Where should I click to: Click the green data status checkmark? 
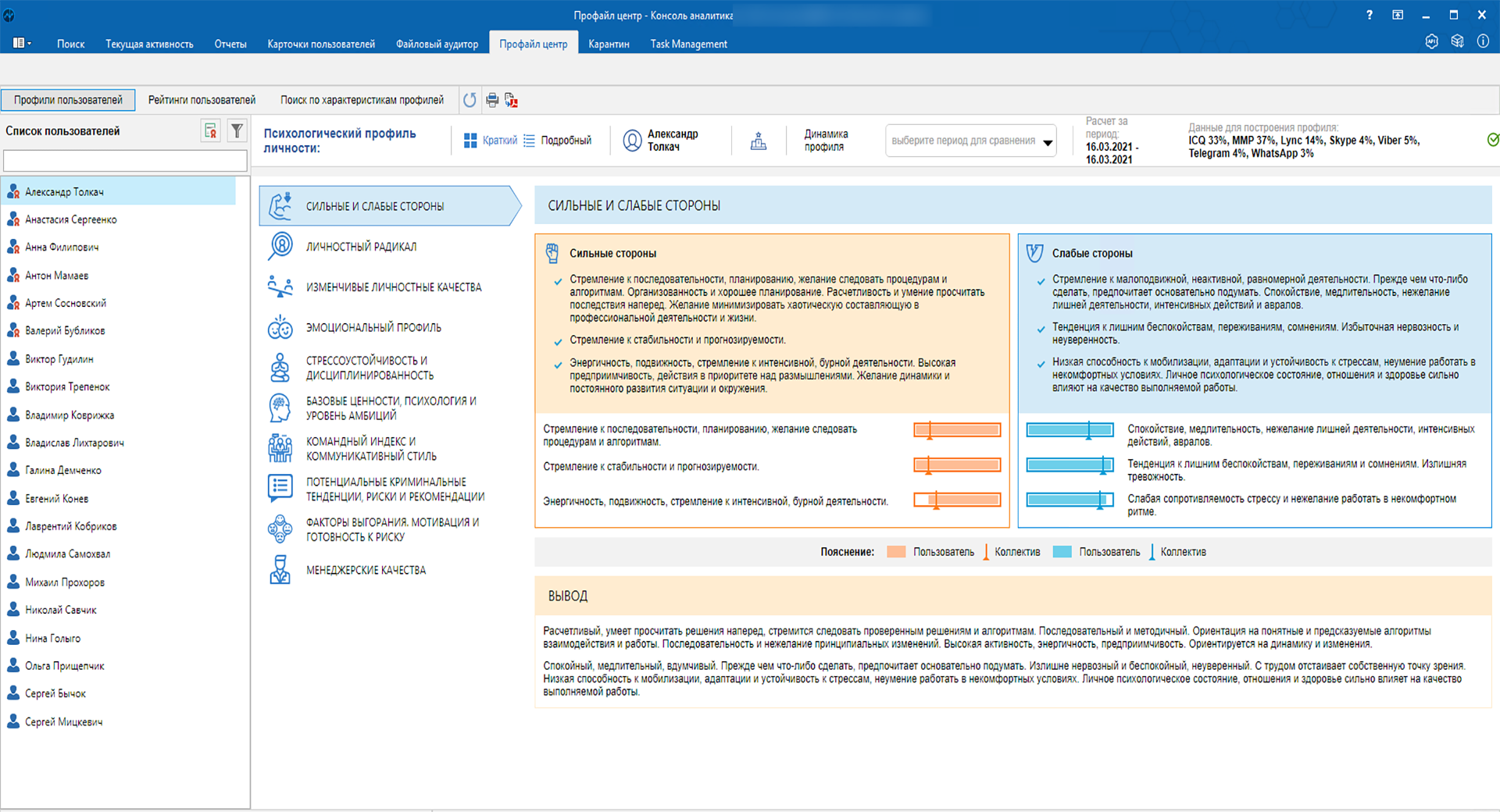(1493, 140)
